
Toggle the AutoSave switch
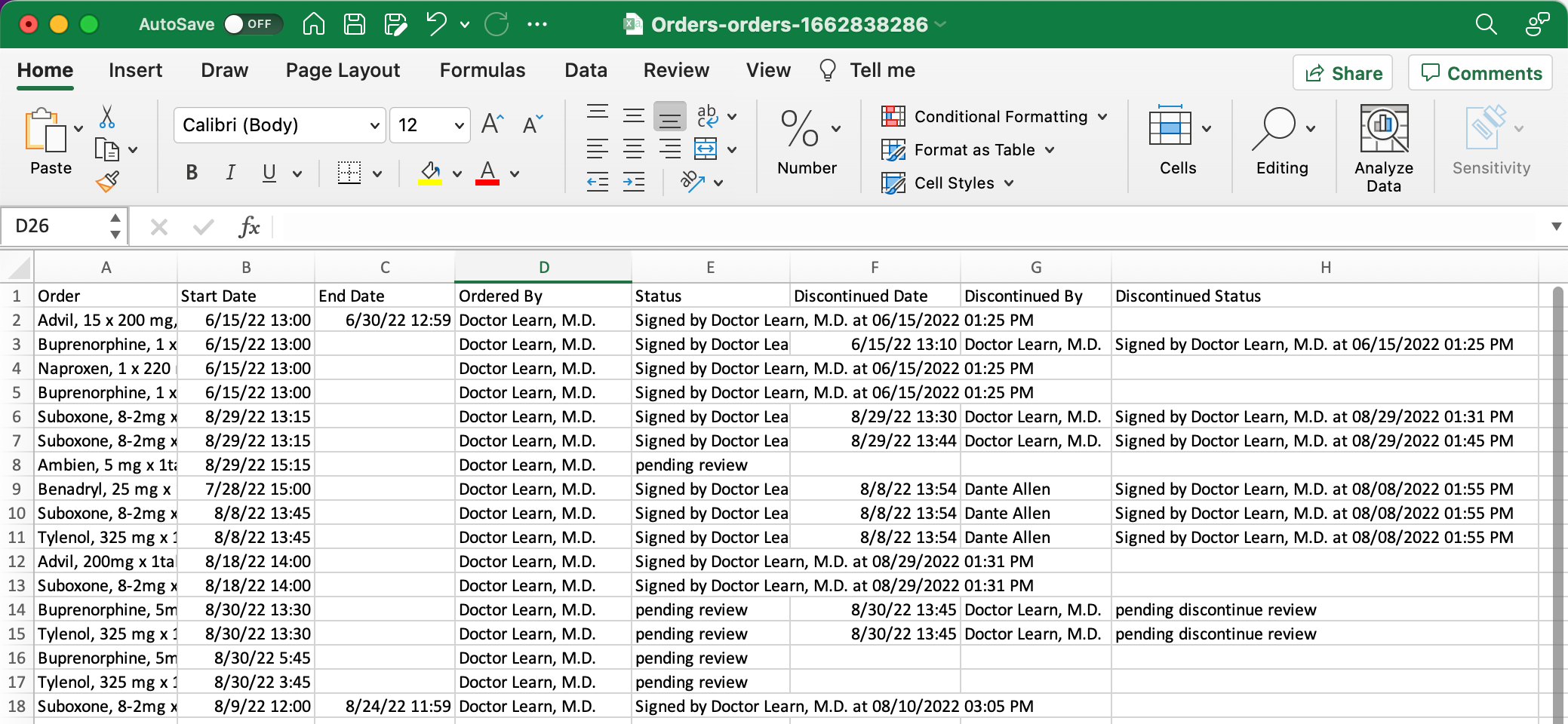click(253, 24)
